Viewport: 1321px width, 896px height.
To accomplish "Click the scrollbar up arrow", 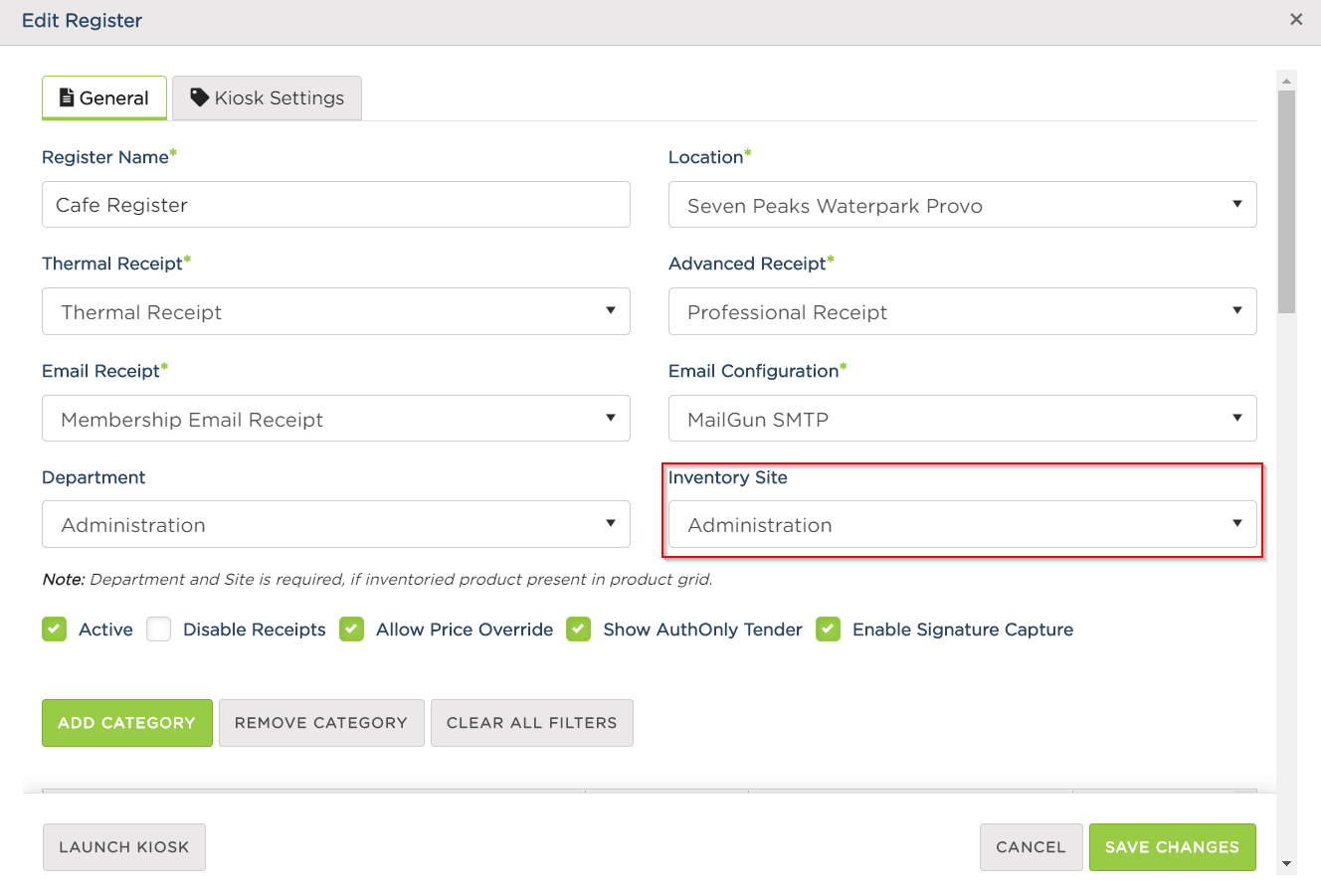I will click(1287, 81).
